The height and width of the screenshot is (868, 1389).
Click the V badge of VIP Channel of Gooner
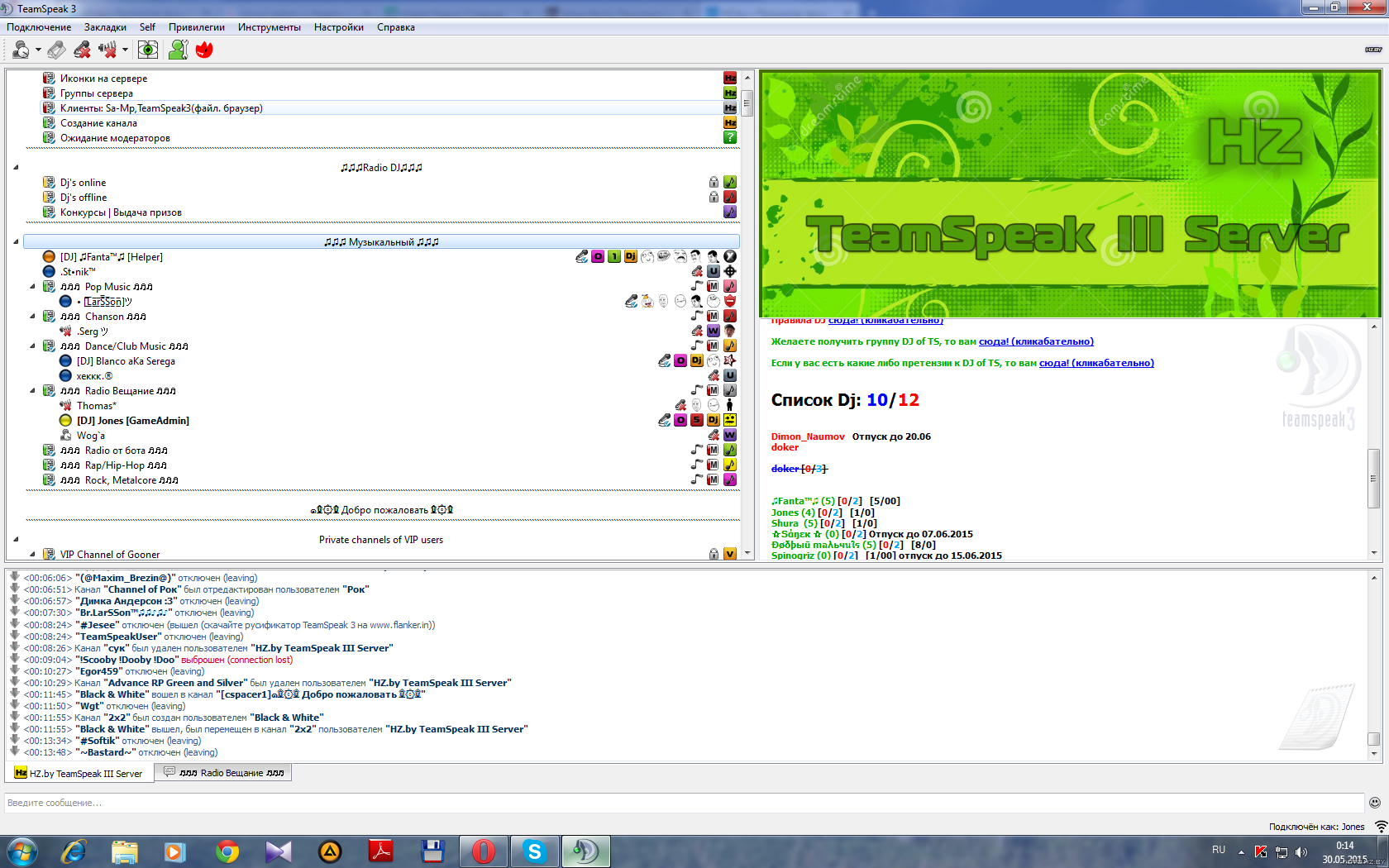730,555
